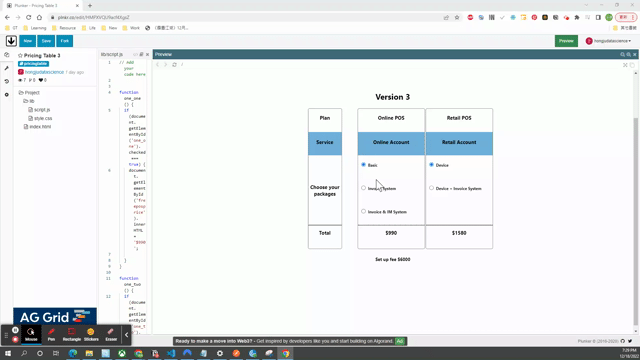Screen dimensions: 640x360
Task: Select the Invoice System radio option
Action: click(x=363, y=188)
